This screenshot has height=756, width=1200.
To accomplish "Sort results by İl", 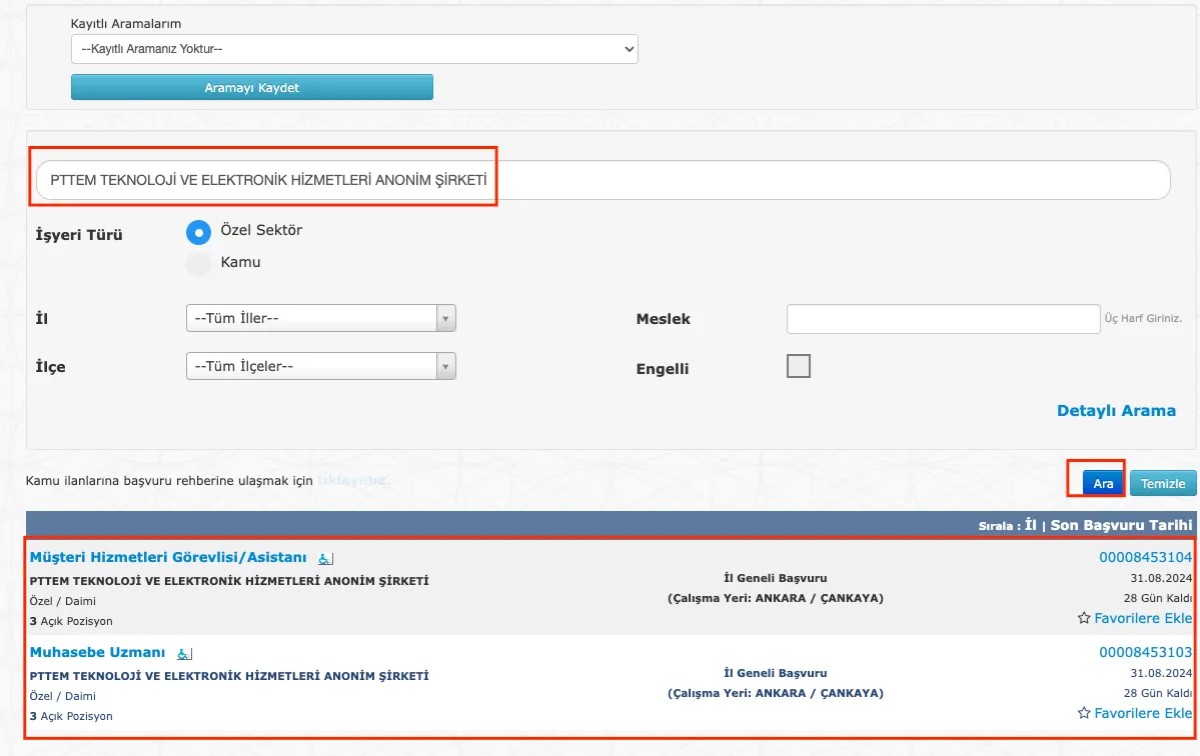I will (1031, 525).
